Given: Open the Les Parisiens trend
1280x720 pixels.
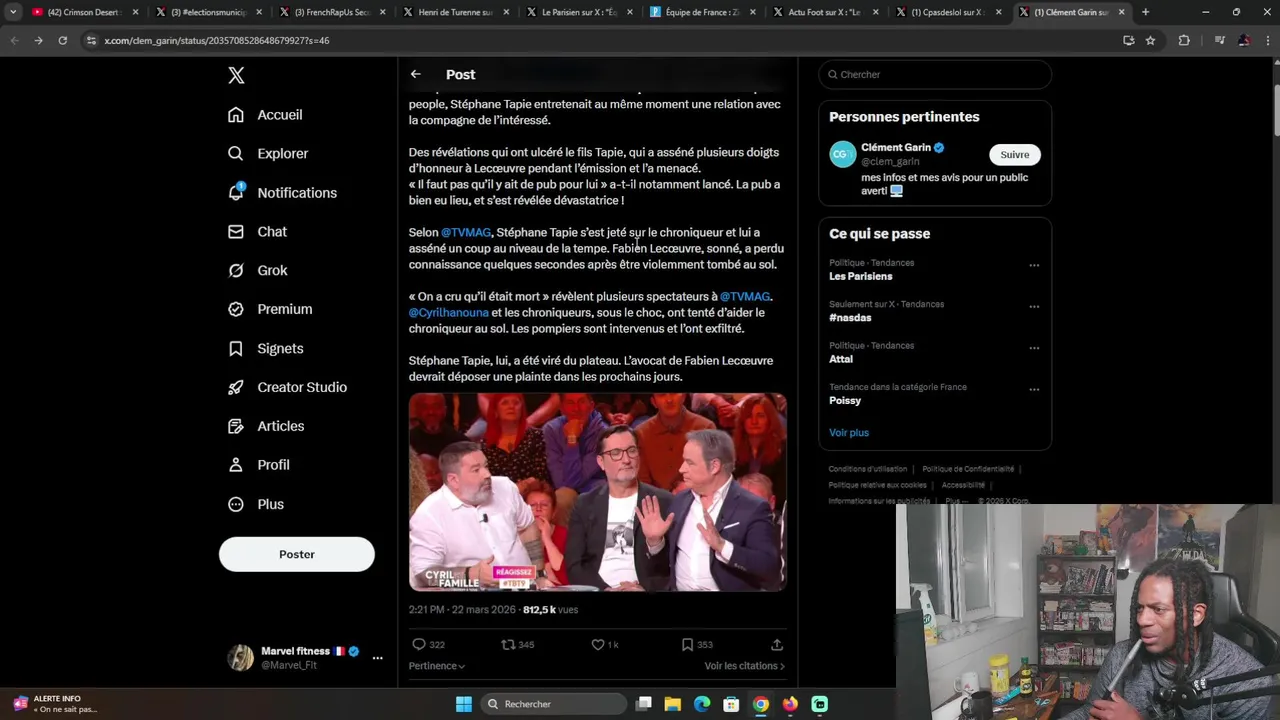Looking at the screenshot, I should [x=861, y=276].
